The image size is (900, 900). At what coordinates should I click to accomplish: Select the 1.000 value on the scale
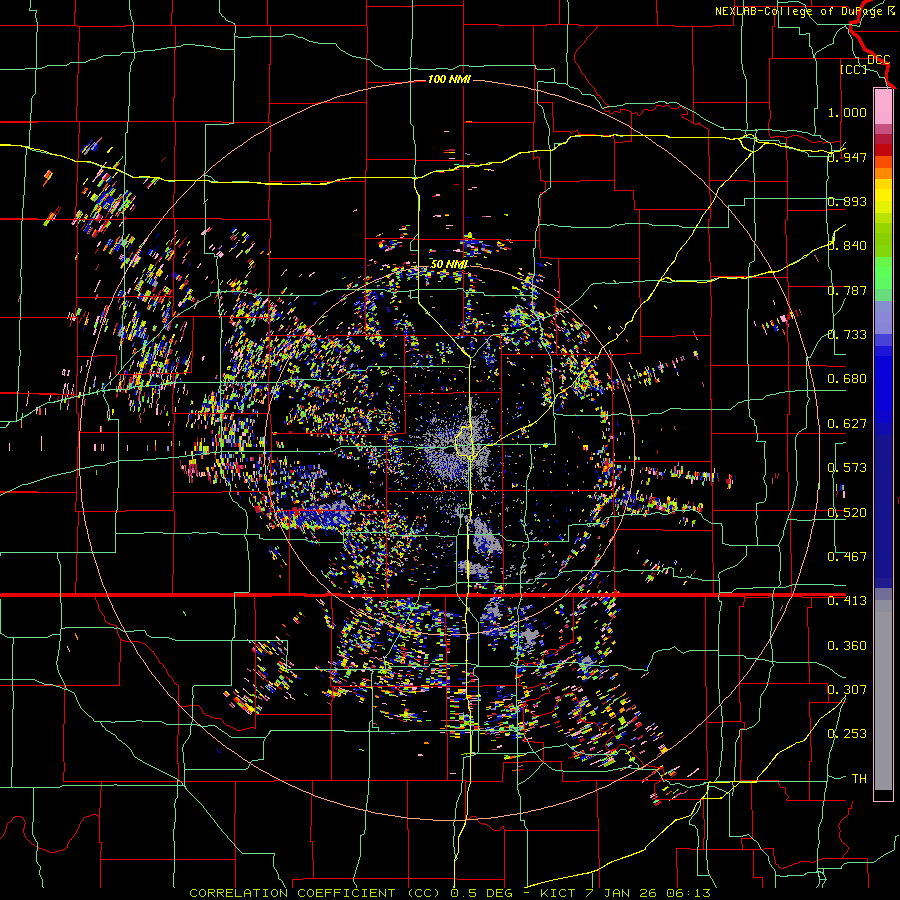[847, 112]
